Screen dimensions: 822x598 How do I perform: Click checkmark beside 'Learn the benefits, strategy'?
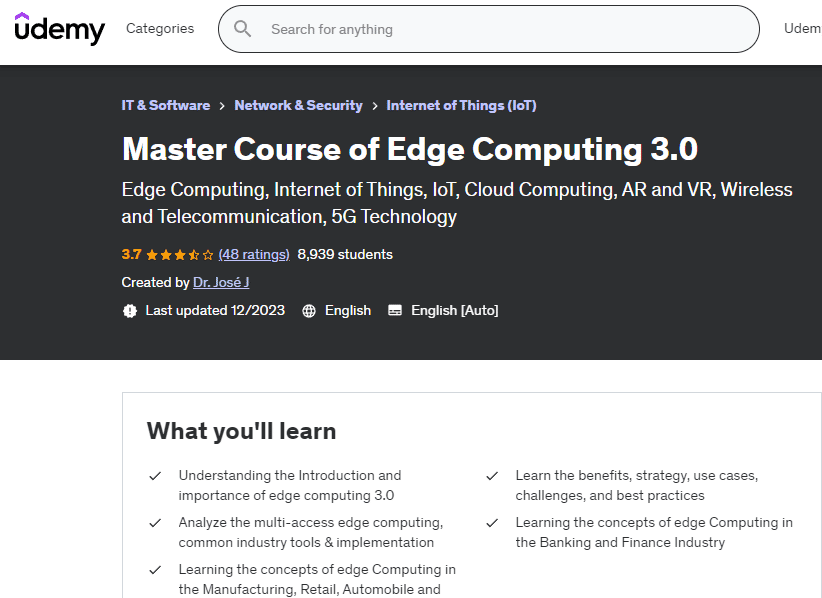pyautogui.click(x=492, y=476)
